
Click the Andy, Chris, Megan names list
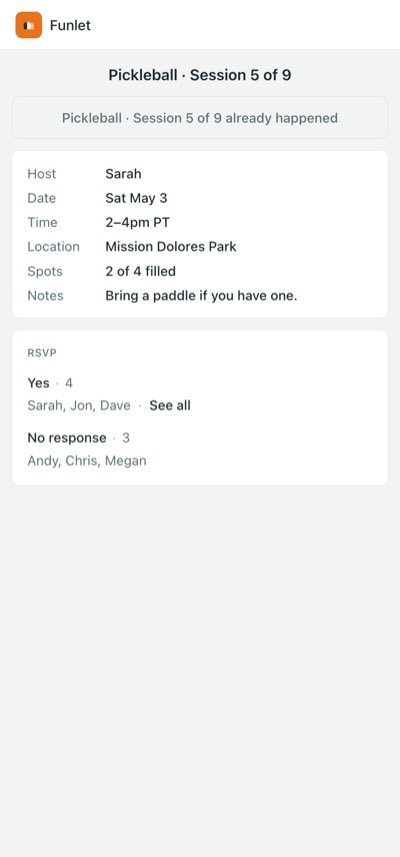[x=87, y=461]
